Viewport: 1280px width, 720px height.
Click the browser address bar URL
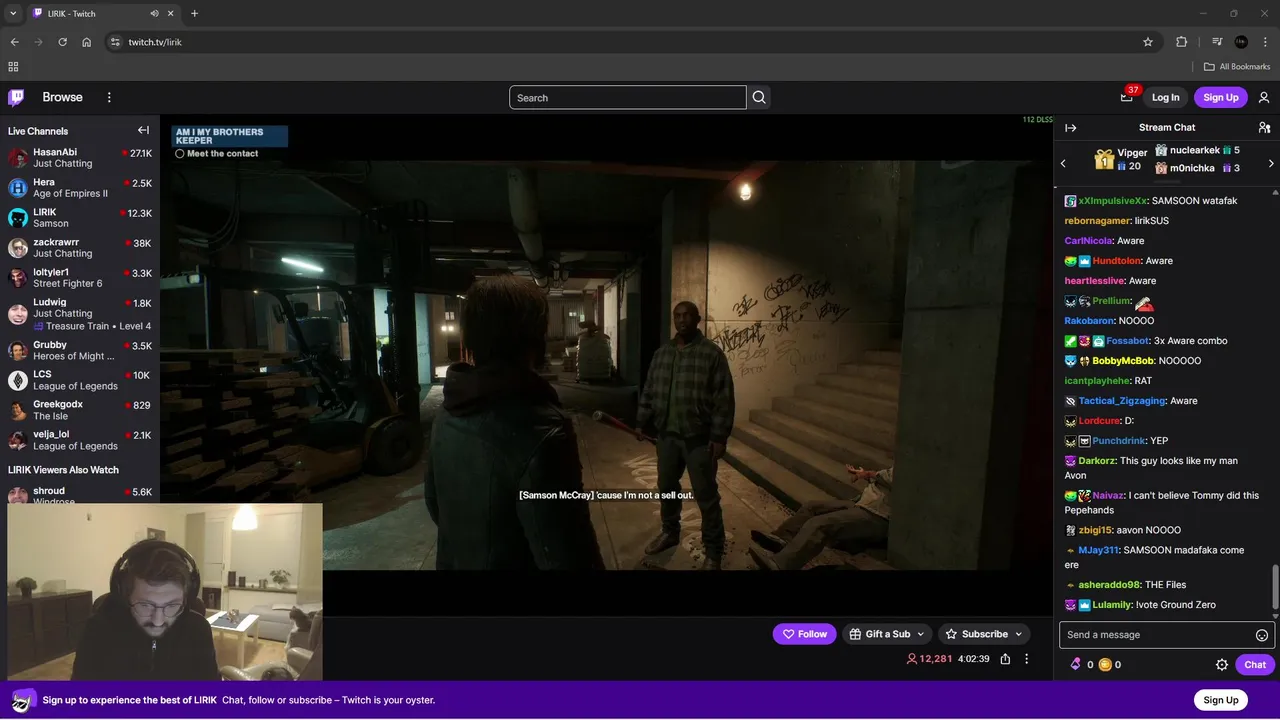(155, 42)
